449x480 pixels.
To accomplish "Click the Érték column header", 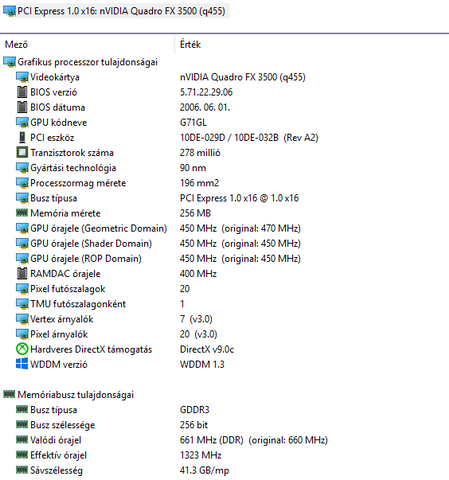I will (x=190, y=44).
